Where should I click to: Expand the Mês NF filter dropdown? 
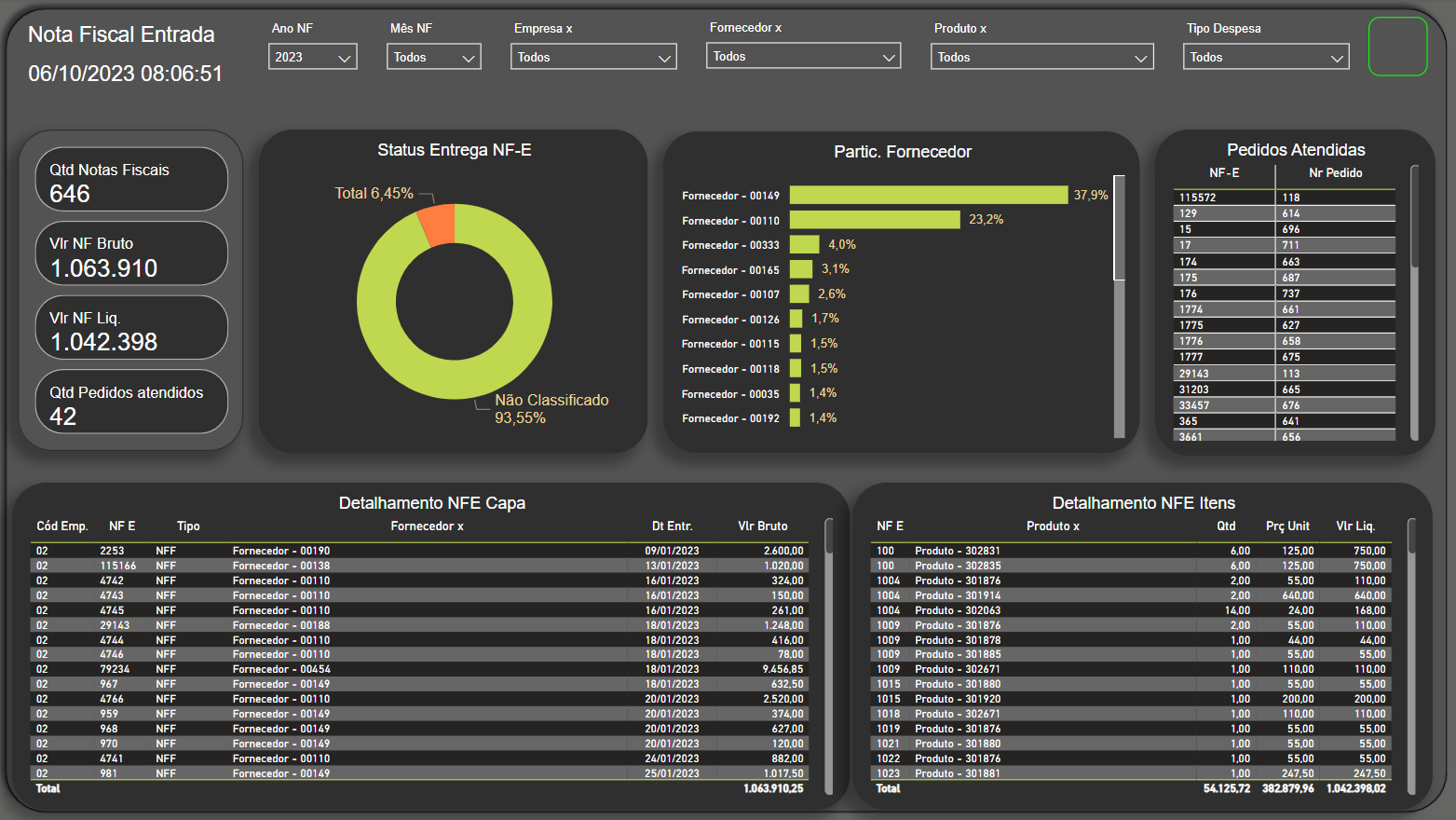(x=433, y=57)
